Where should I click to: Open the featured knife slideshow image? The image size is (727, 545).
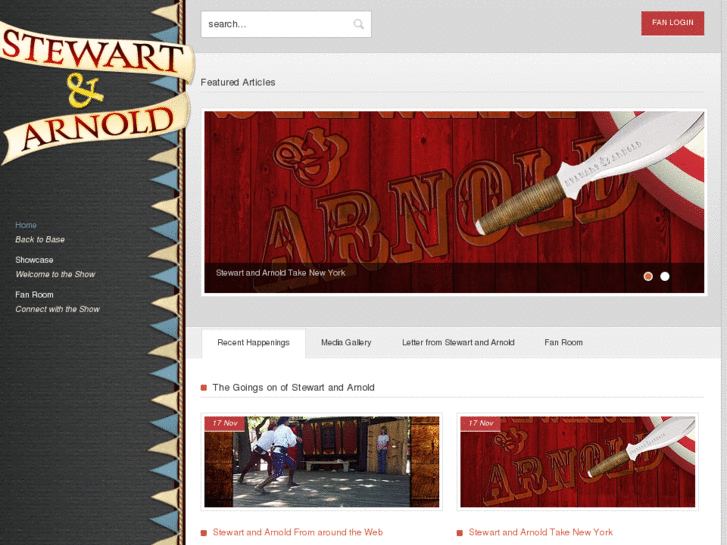454,202
